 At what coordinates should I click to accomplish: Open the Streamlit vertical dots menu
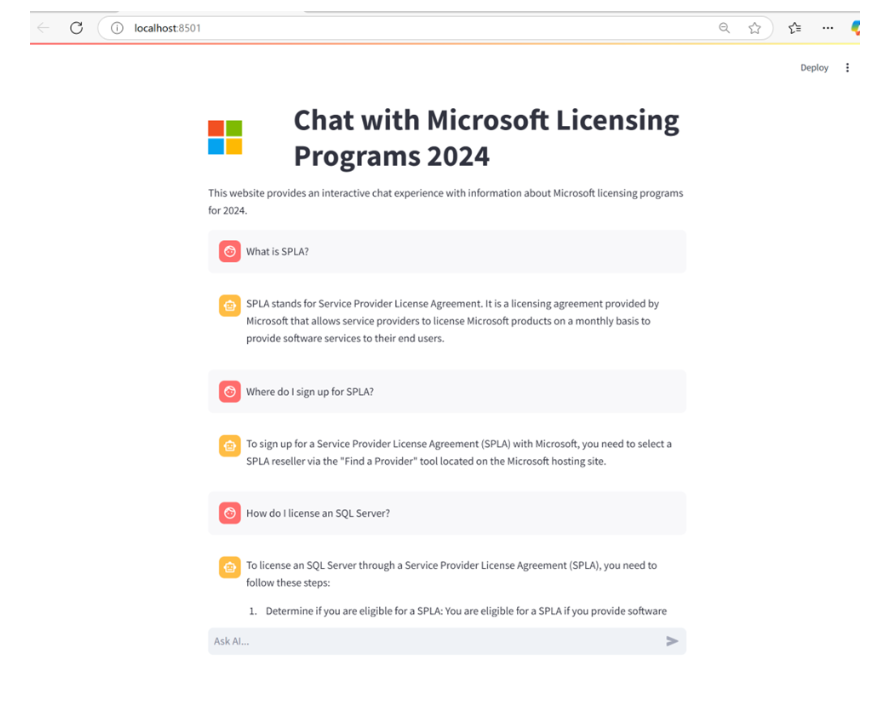click(847, 67)
